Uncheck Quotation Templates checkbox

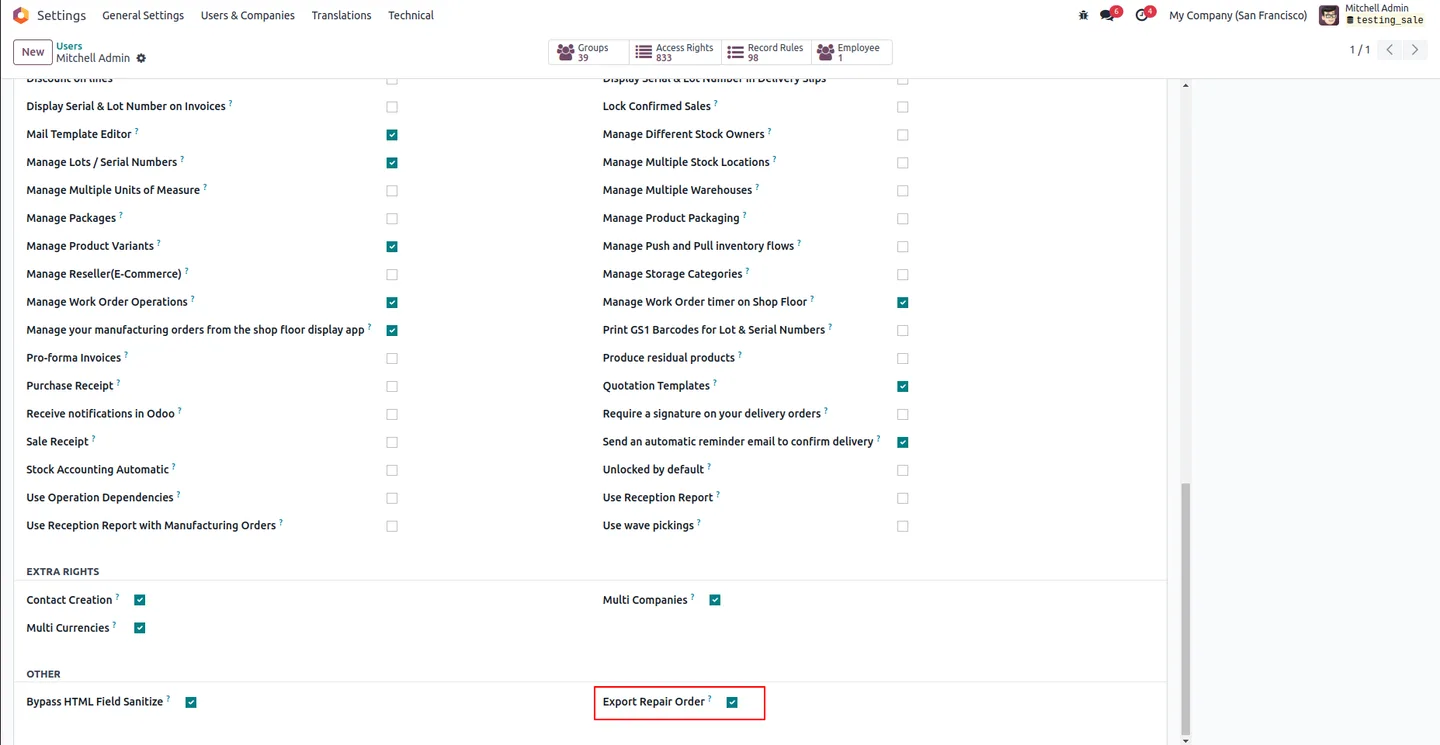pos(903,387)
